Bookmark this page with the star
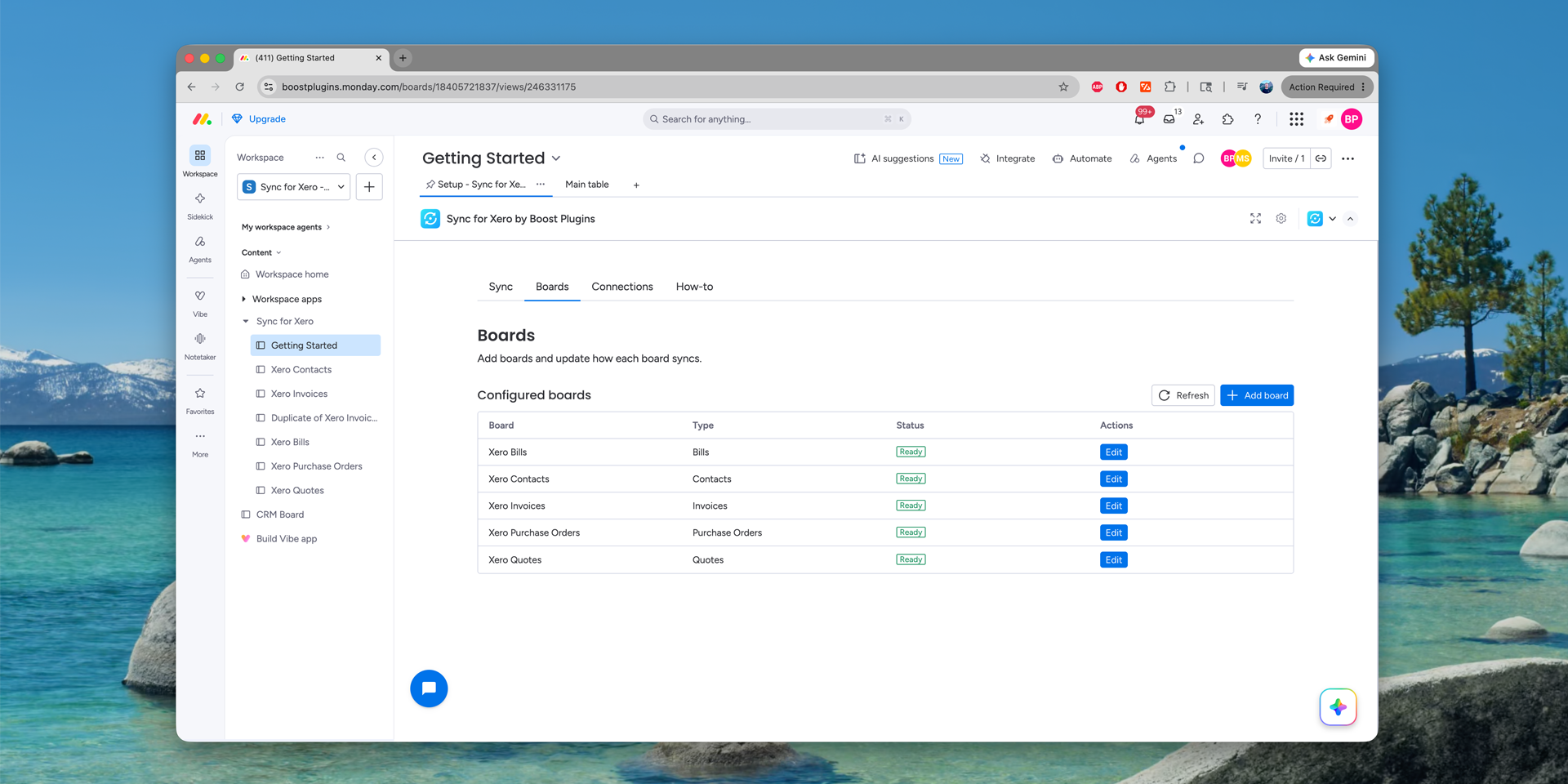Viewport: 1568px width, 784px height. [1063, 87]
